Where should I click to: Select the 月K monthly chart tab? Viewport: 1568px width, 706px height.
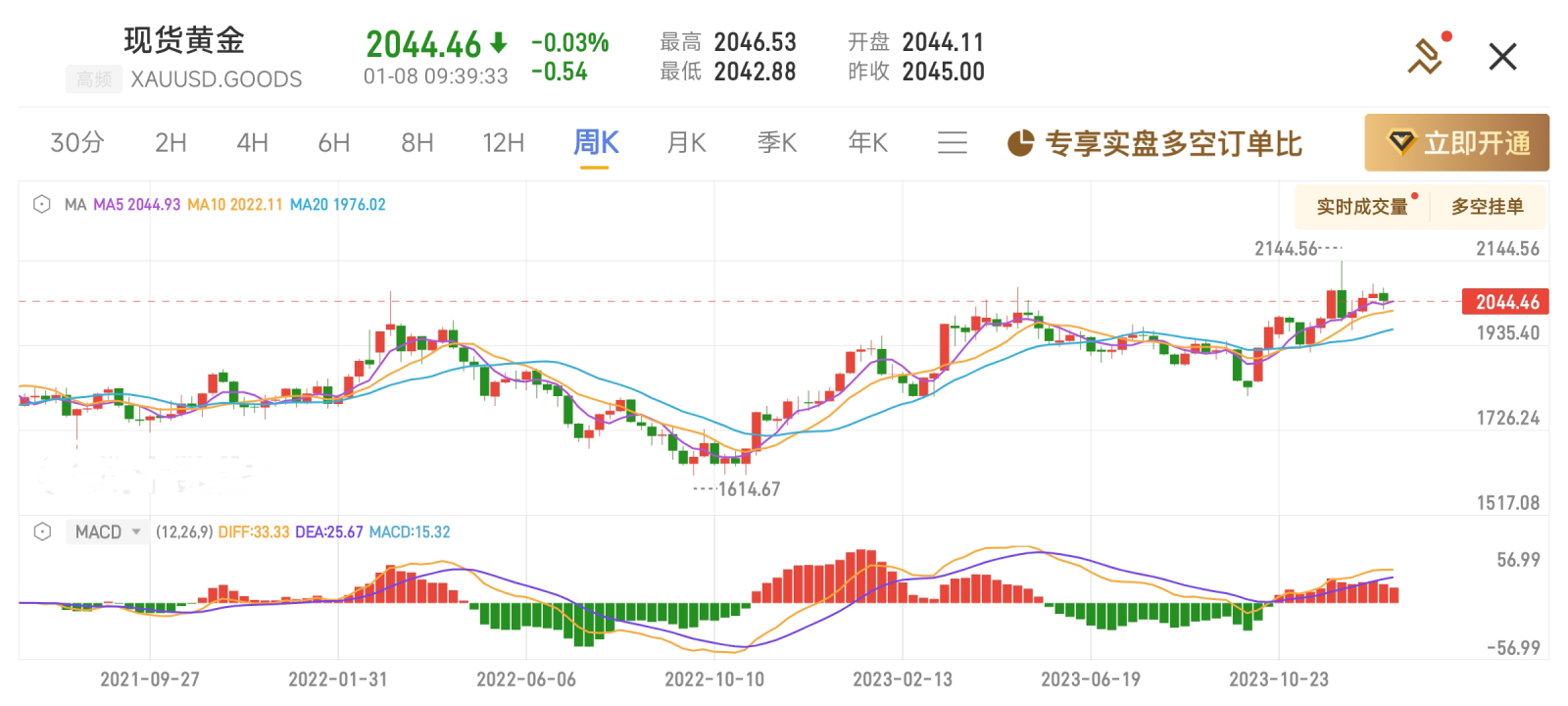click(686, 143)
